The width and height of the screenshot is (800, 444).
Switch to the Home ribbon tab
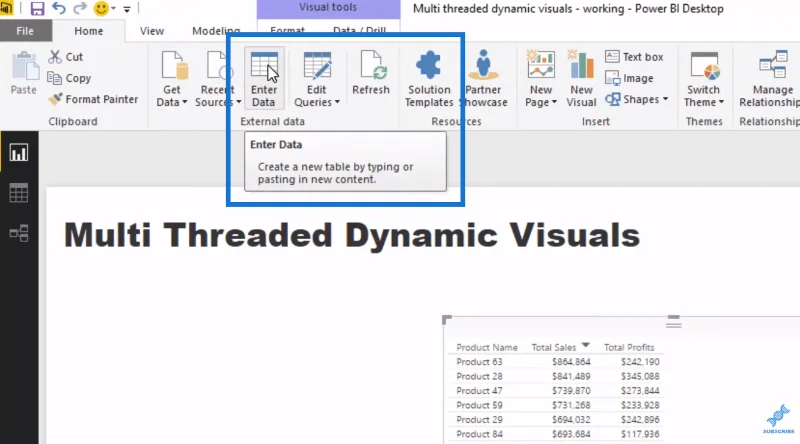(89, 31)
